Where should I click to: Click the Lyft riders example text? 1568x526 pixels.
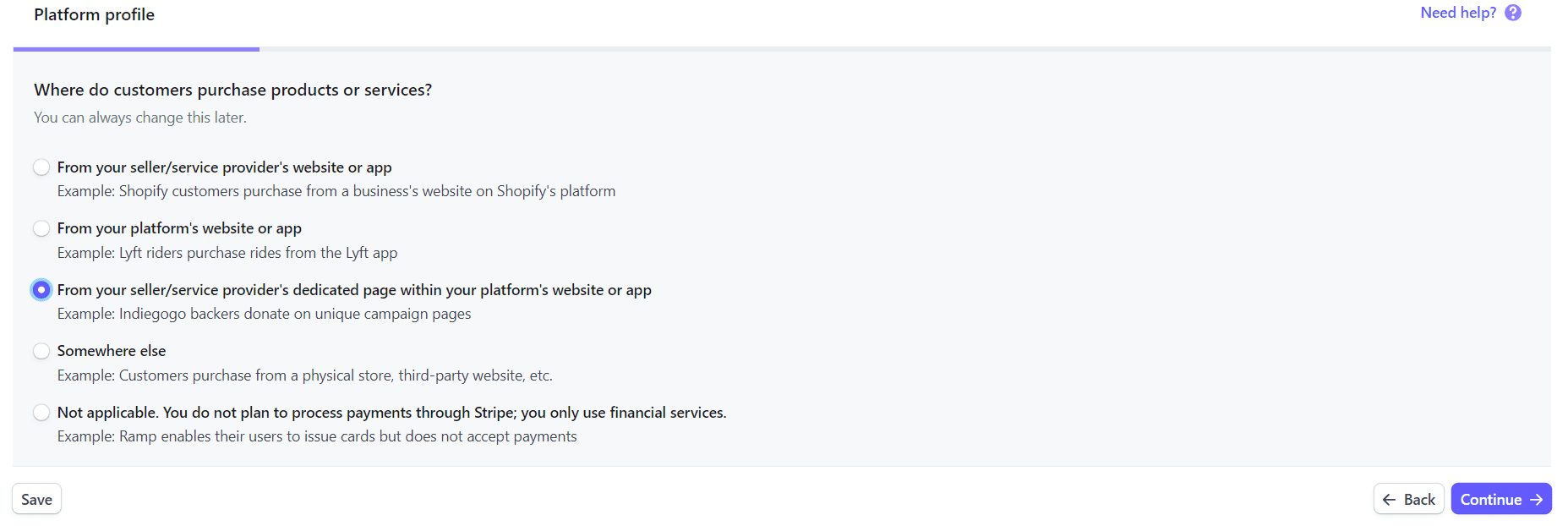coord(227,253)
